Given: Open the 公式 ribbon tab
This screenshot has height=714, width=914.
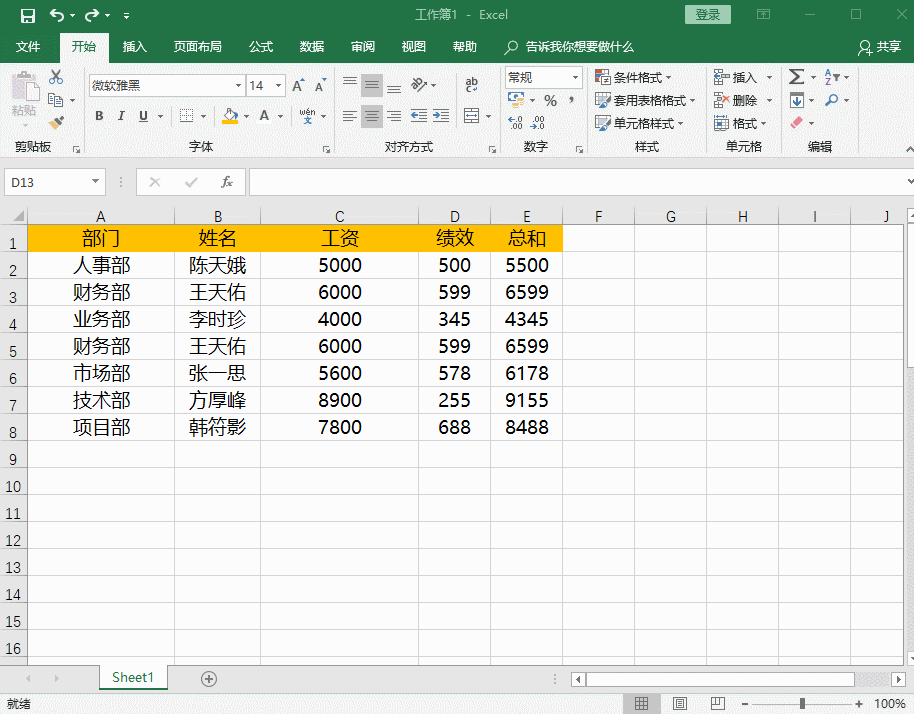Looking at the screenshot, I should [260, 46].
